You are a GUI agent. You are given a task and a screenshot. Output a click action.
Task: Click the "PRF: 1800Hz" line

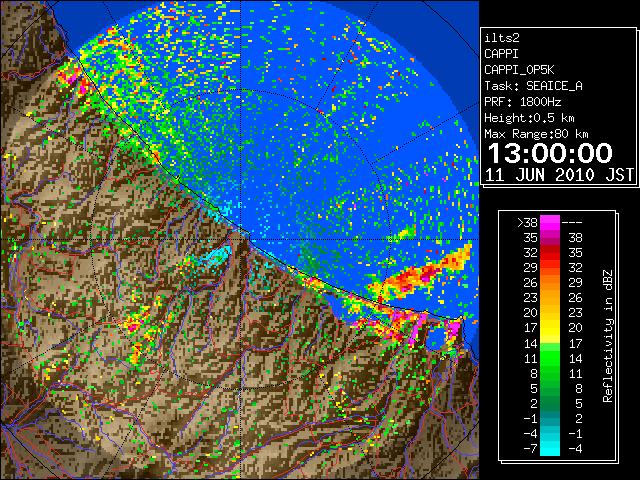click(522, 102)
